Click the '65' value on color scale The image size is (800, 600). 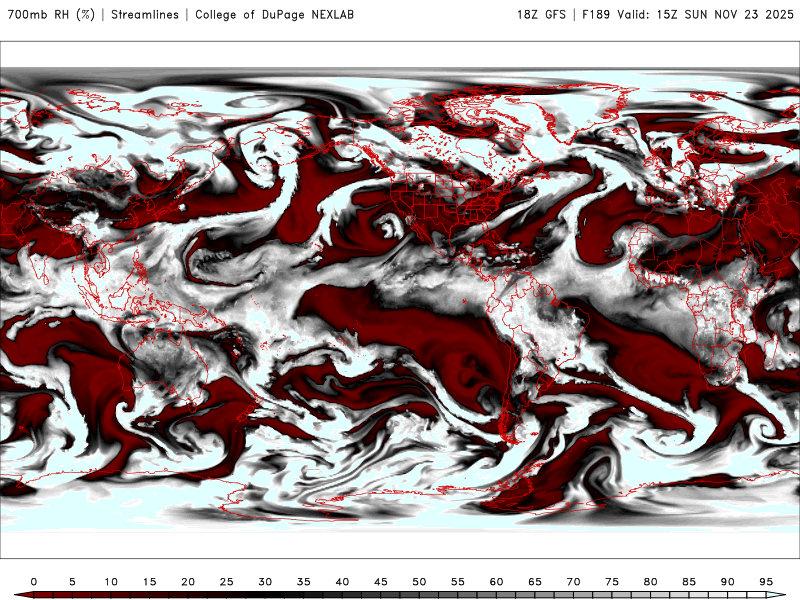coord(535,582)
